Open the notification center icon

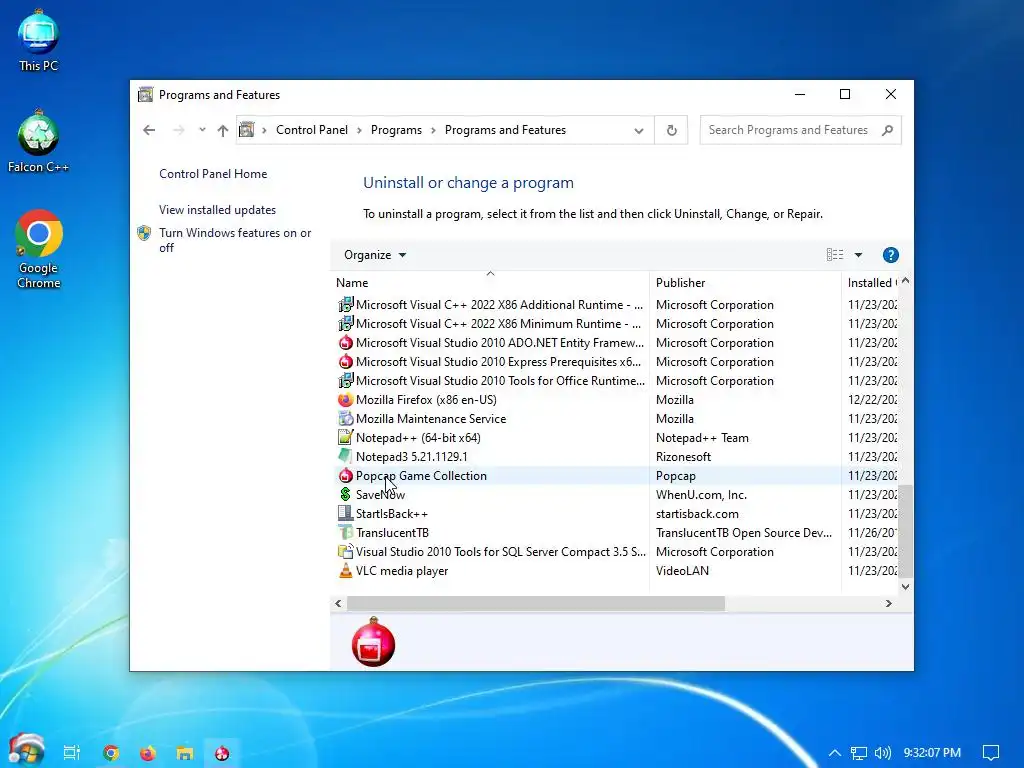(991, 753)
